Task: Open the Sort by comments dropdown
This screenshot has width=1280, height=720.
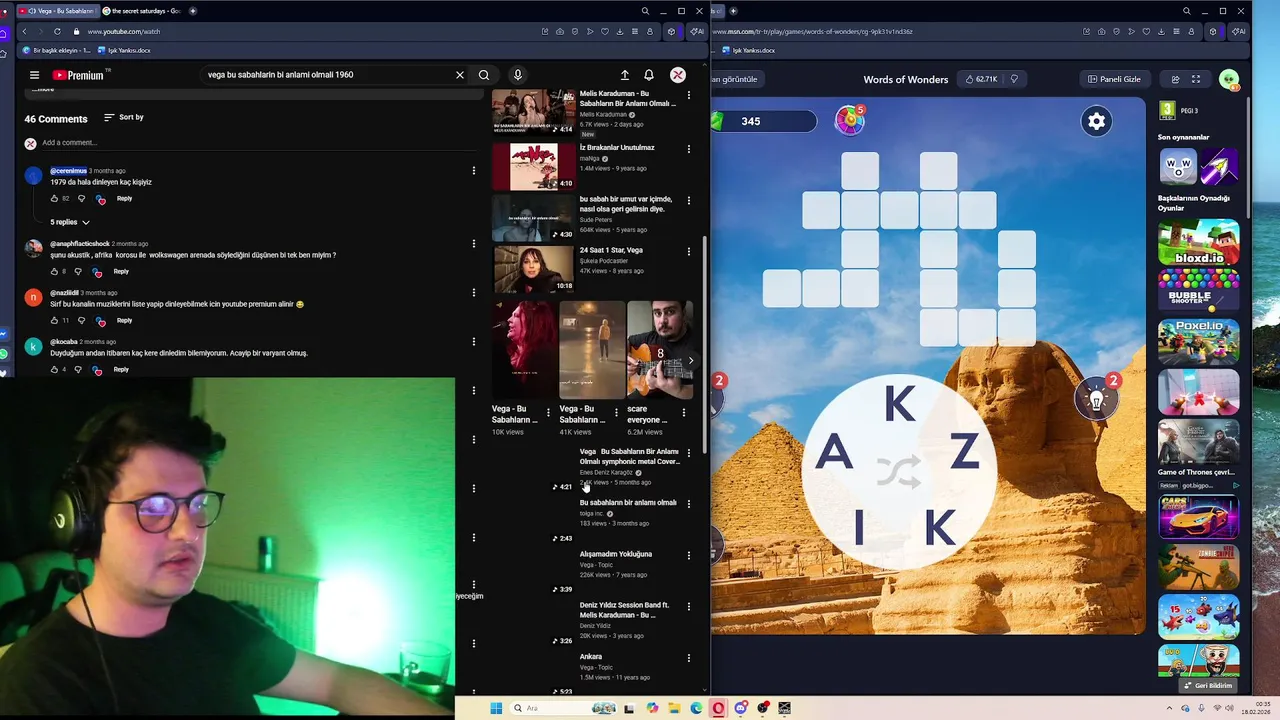Action: [x=124, y=117]
